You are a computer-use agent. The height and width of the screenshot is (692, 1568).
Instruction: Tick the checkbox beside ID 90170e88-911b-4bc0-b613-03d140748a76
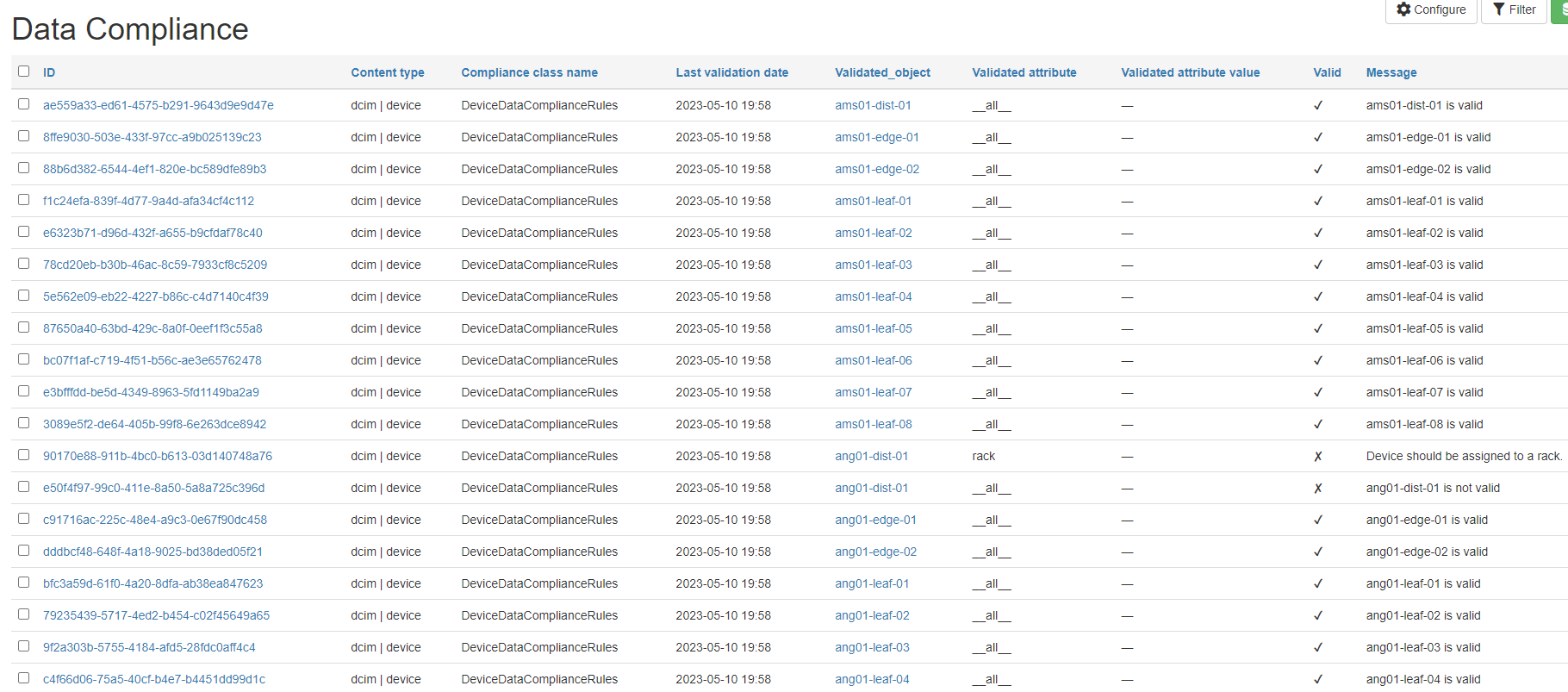click(24, 455)
